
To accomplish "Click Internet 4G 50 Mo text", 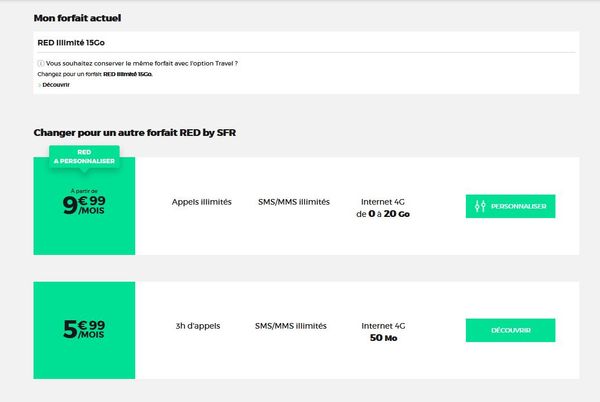I will click(381, 331).
